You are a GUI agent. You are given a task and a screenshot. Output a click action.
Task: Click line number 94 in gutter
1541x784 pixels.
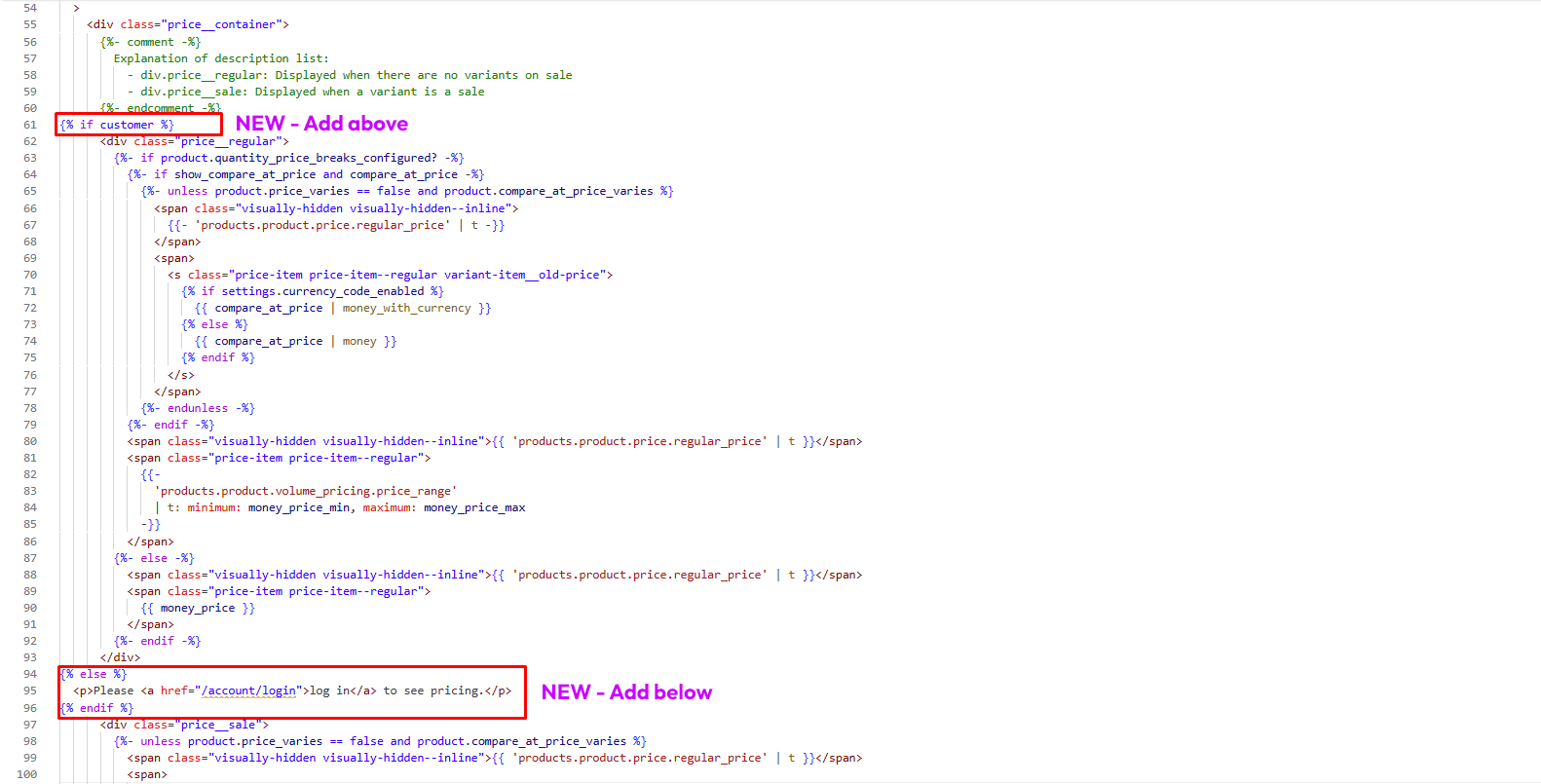coord(29,674)
